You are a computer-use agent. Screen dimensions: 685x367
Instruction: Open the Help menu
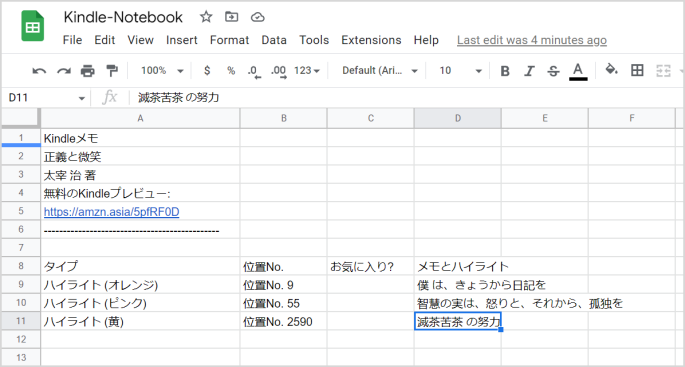click(x=426, y=40)
